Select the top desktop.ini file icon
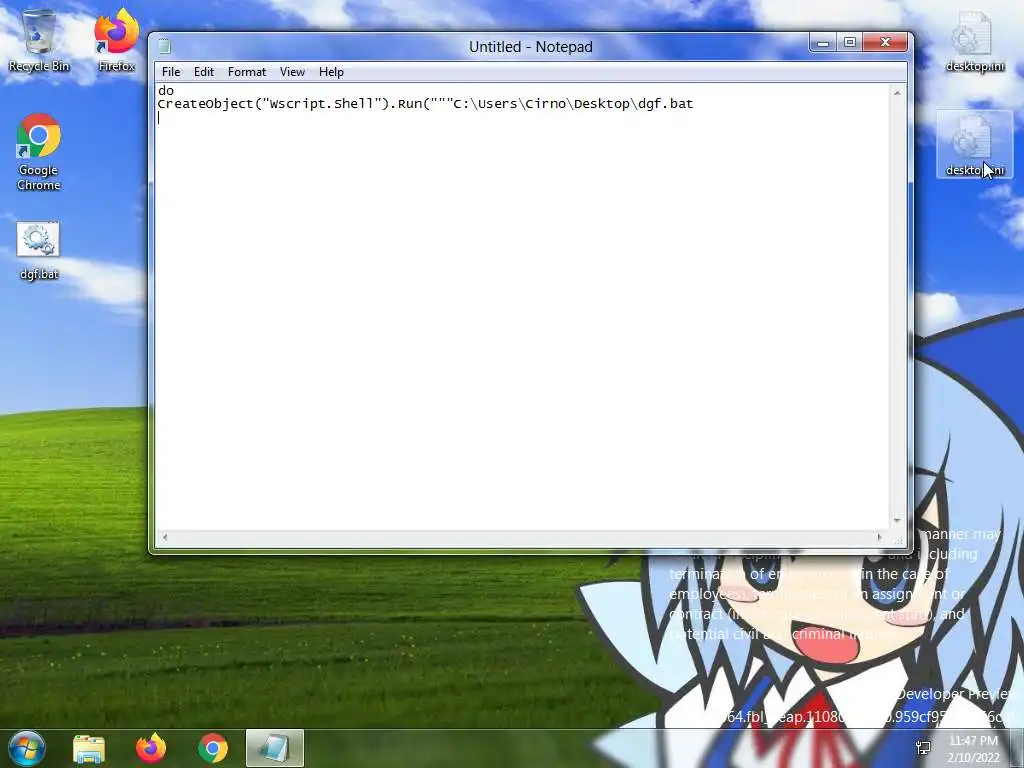Screen dimensions: 1024x768 (x=974, y=40)
